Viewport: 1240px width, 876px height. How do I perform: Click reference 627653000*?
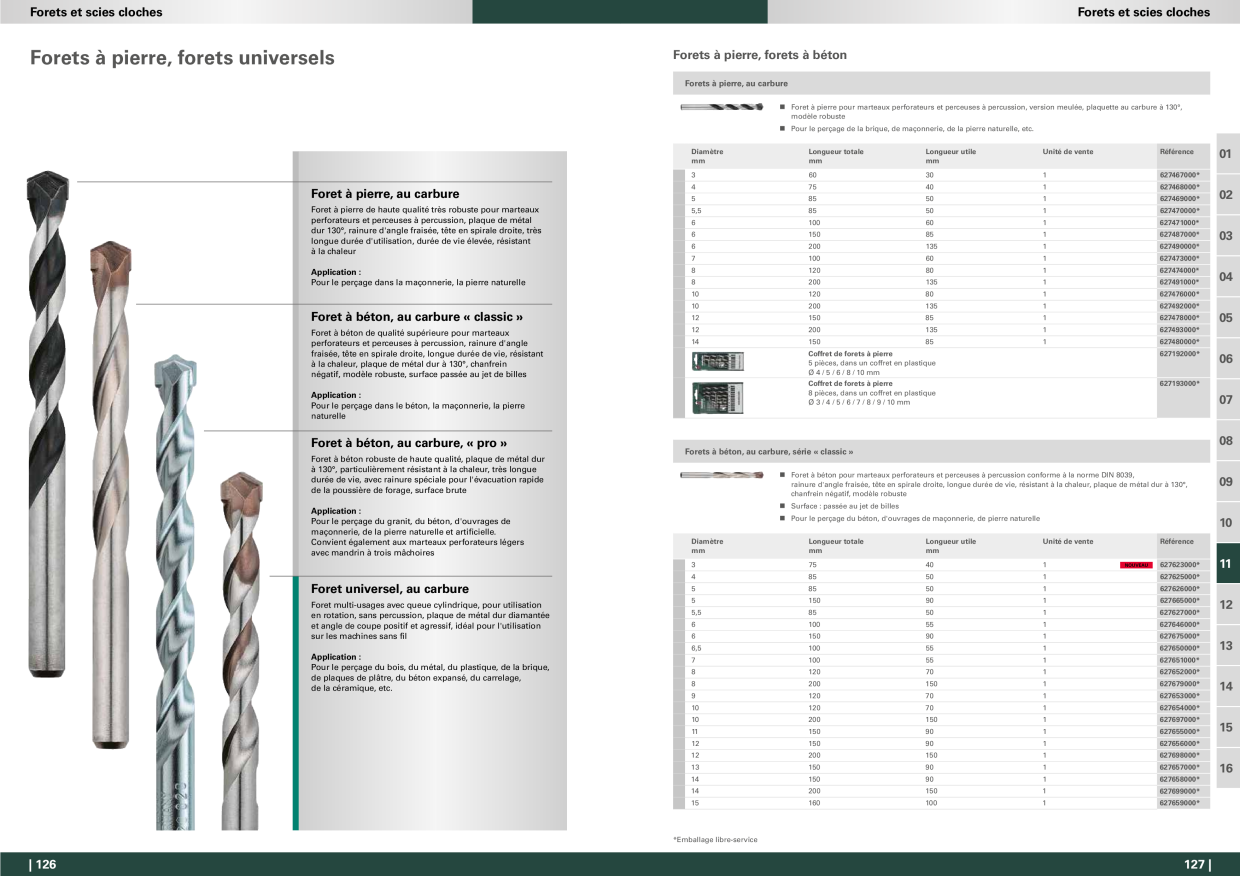coord(1179,696)
